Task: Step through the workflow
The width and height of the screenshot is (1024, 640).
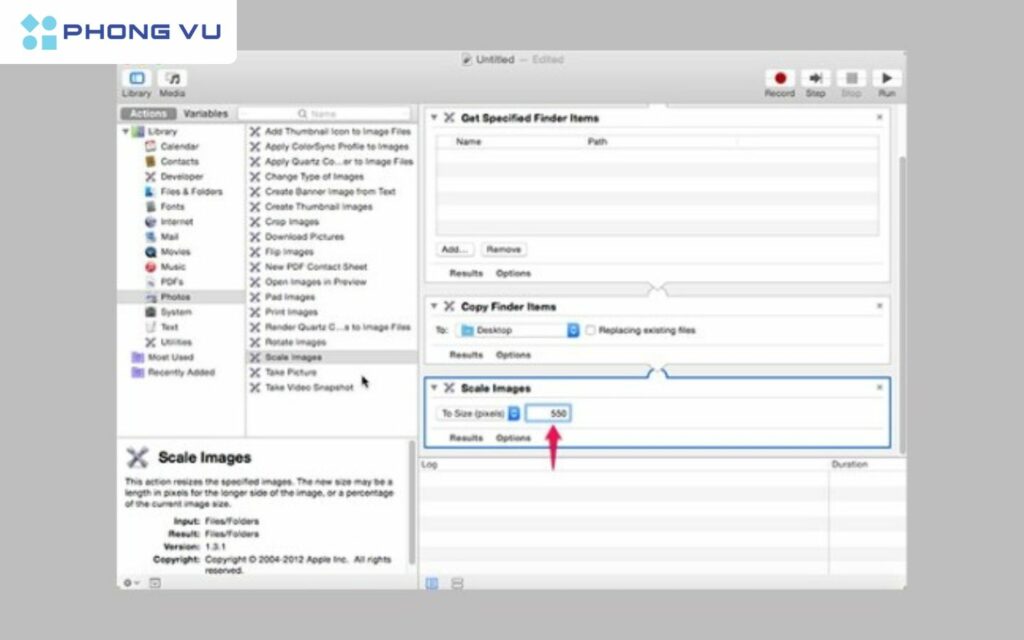Action: point(815,77)
